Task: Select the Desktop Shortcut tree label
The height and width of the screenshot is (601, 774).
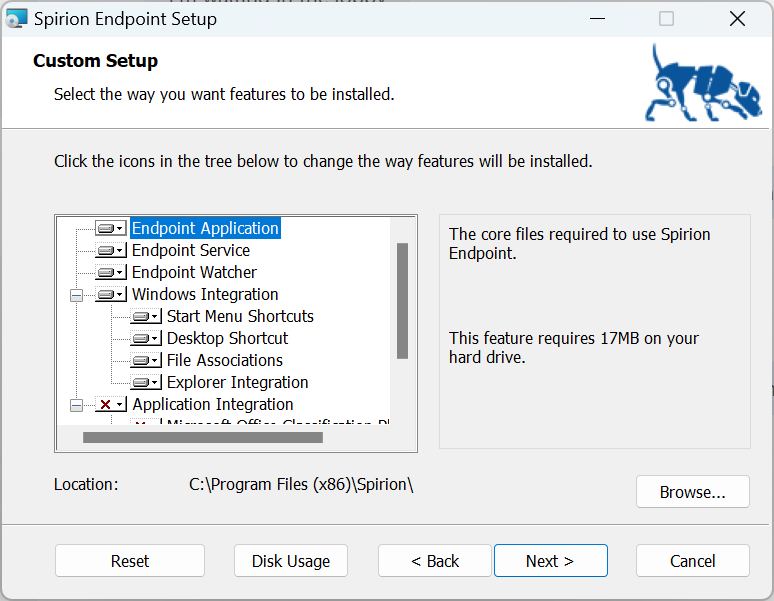Action: (227, 338)
